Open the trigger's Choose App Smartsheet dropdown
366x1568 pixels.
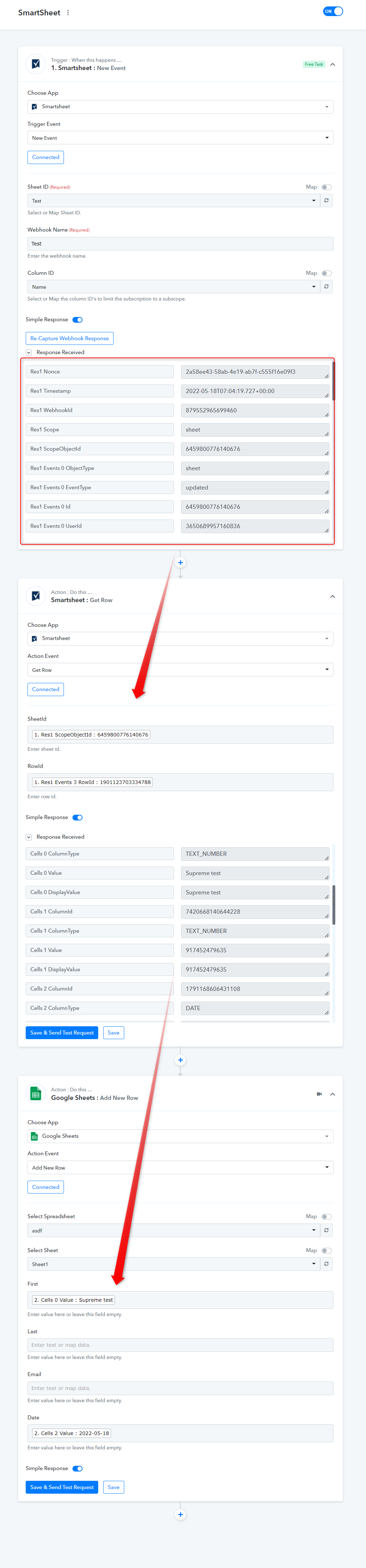coord(180,106)
